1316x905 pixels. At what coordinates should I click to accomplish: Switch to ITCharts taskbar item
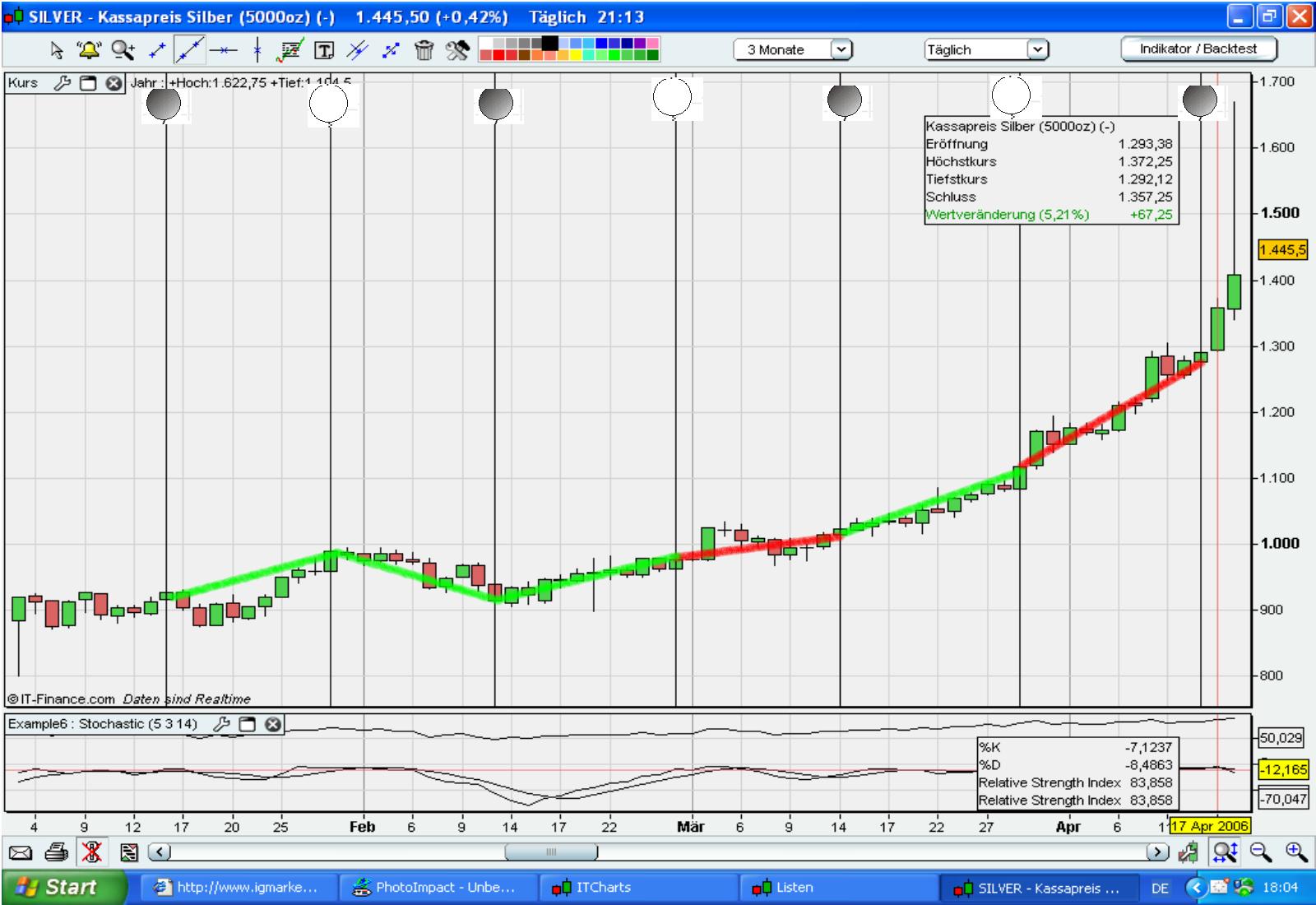(x=637, y=887)
